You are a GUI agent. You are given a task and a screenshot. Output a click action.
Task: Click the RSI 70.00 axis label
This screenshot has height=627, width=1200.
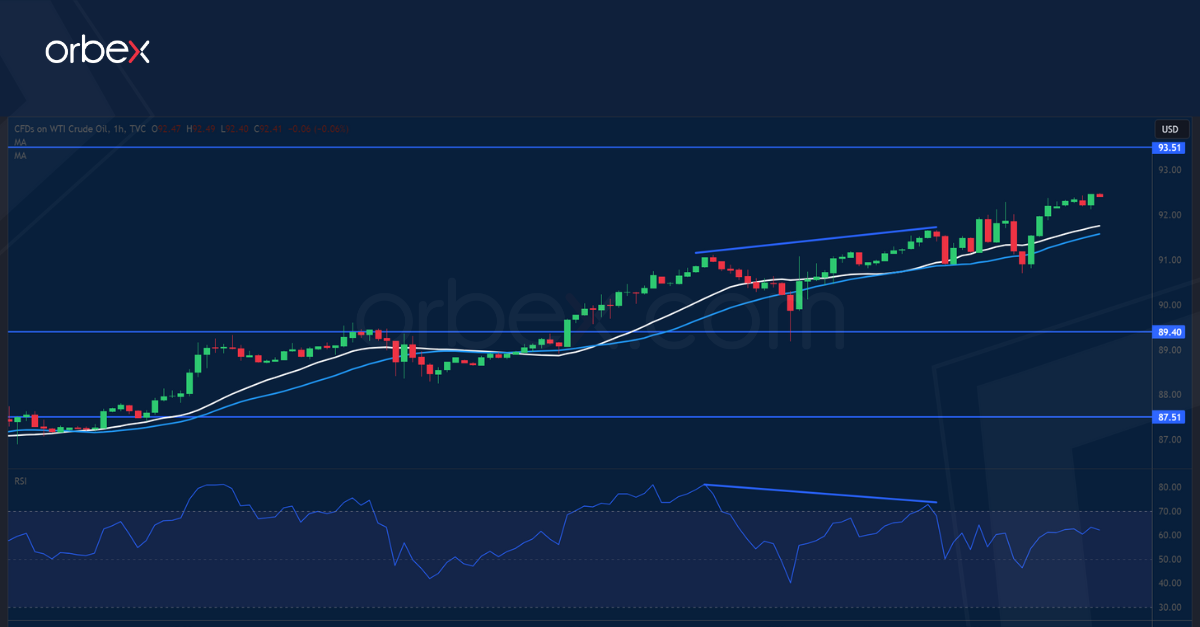coord(1170,512)
